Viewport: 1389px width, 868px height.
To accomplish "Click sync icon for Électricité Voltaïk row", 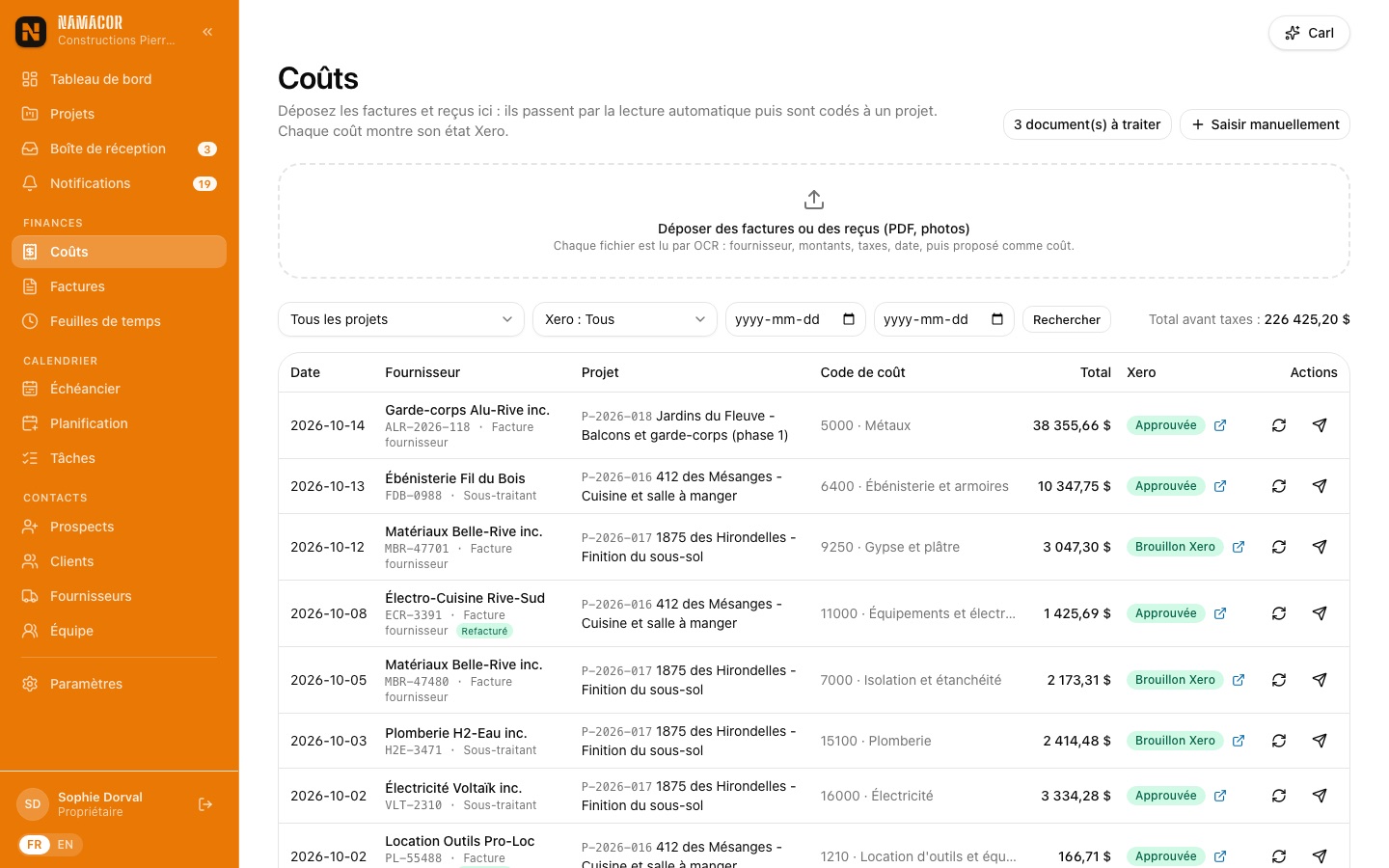I will 1279,796.
